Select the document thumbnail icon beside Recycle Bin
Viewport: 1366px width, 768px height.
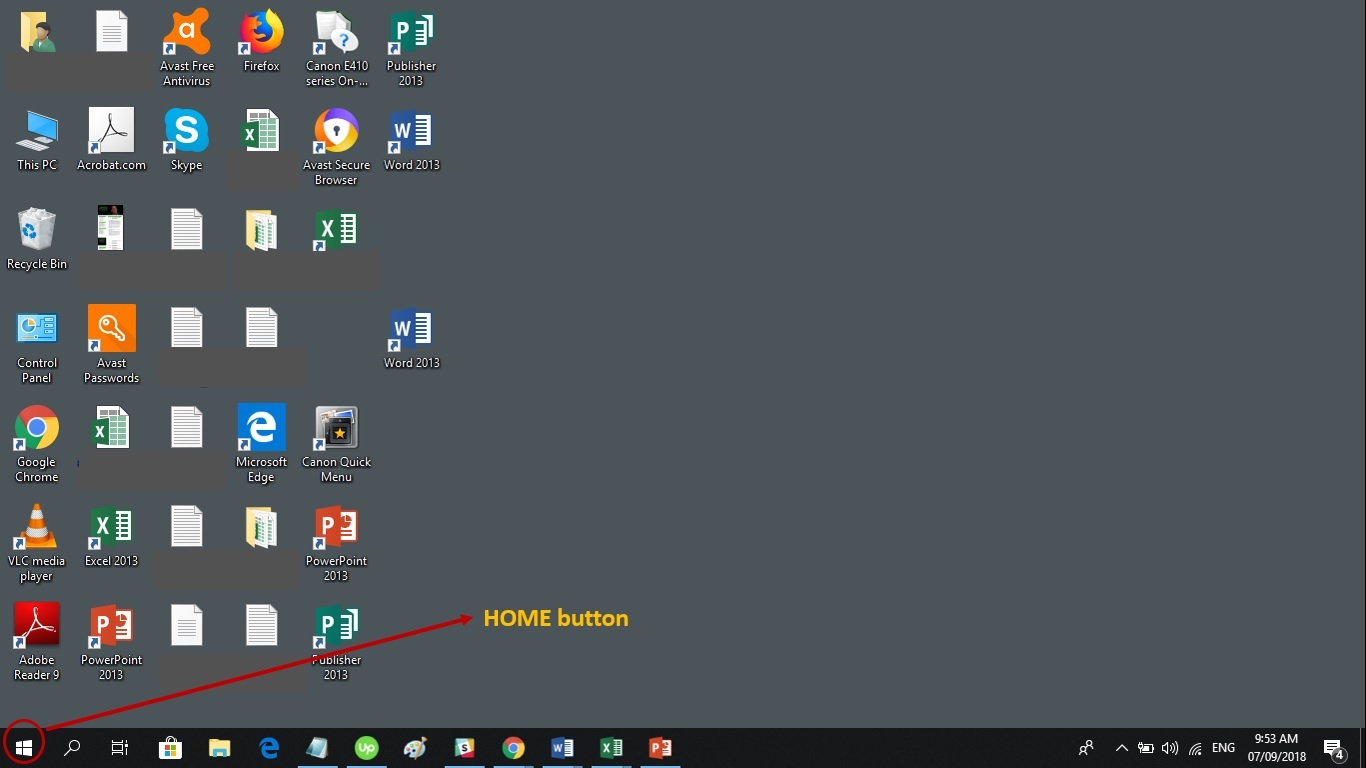tap(111, 228)
